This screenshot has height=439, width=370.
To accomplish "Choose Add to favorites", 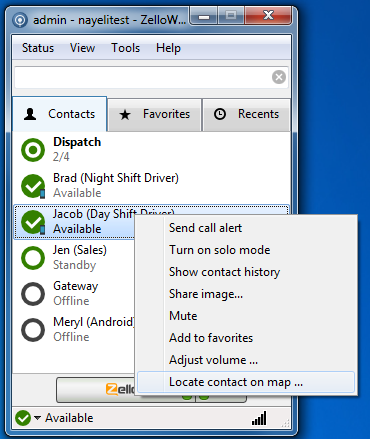I will pos(246,338).
